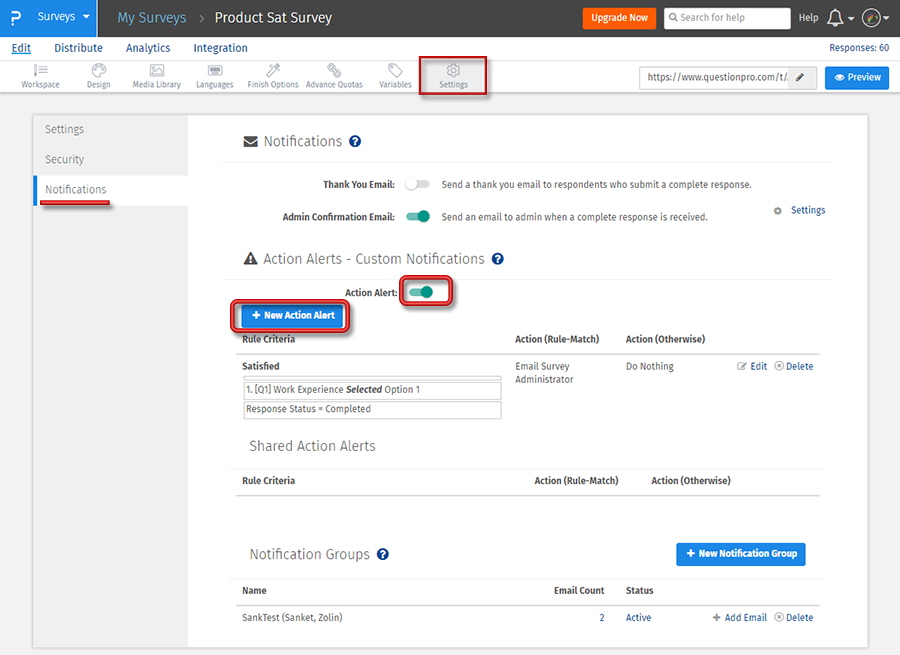Turn off the Action Alert switch

click(x=421, y=292)
